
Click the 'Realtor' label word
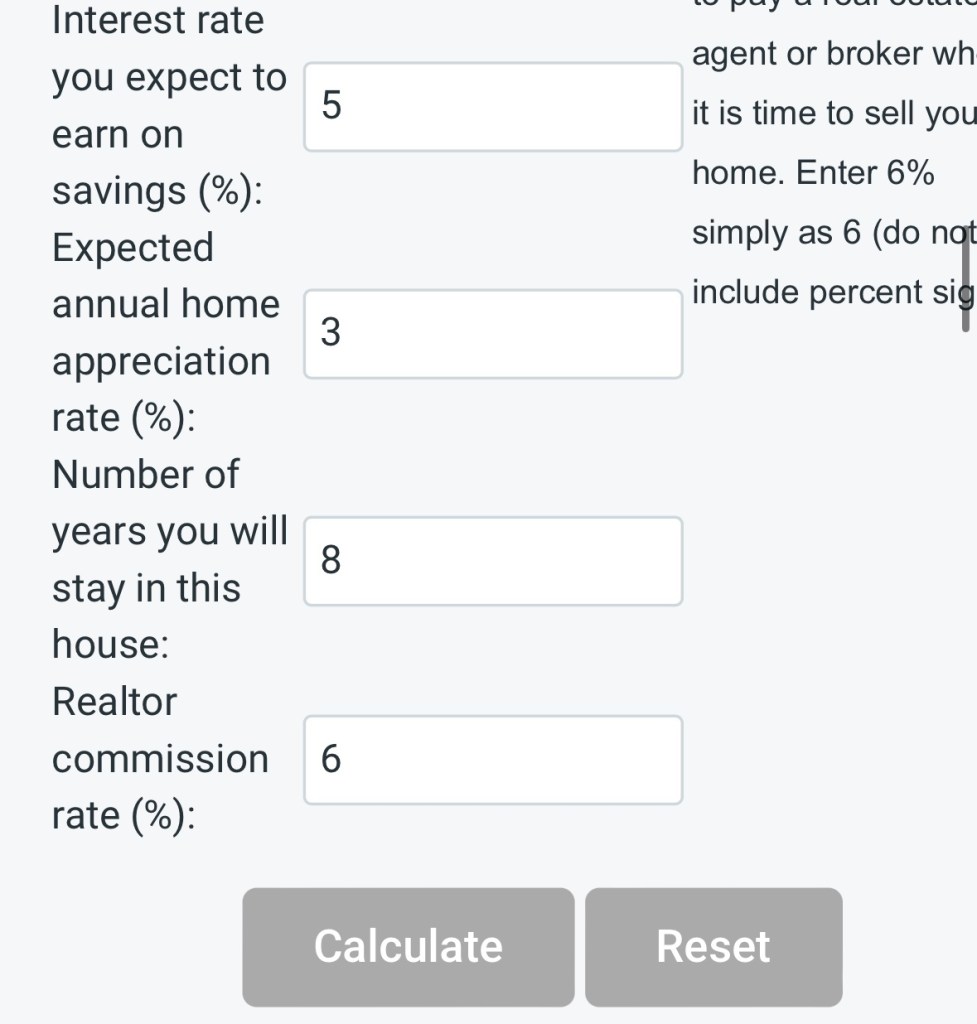(114, 702)
